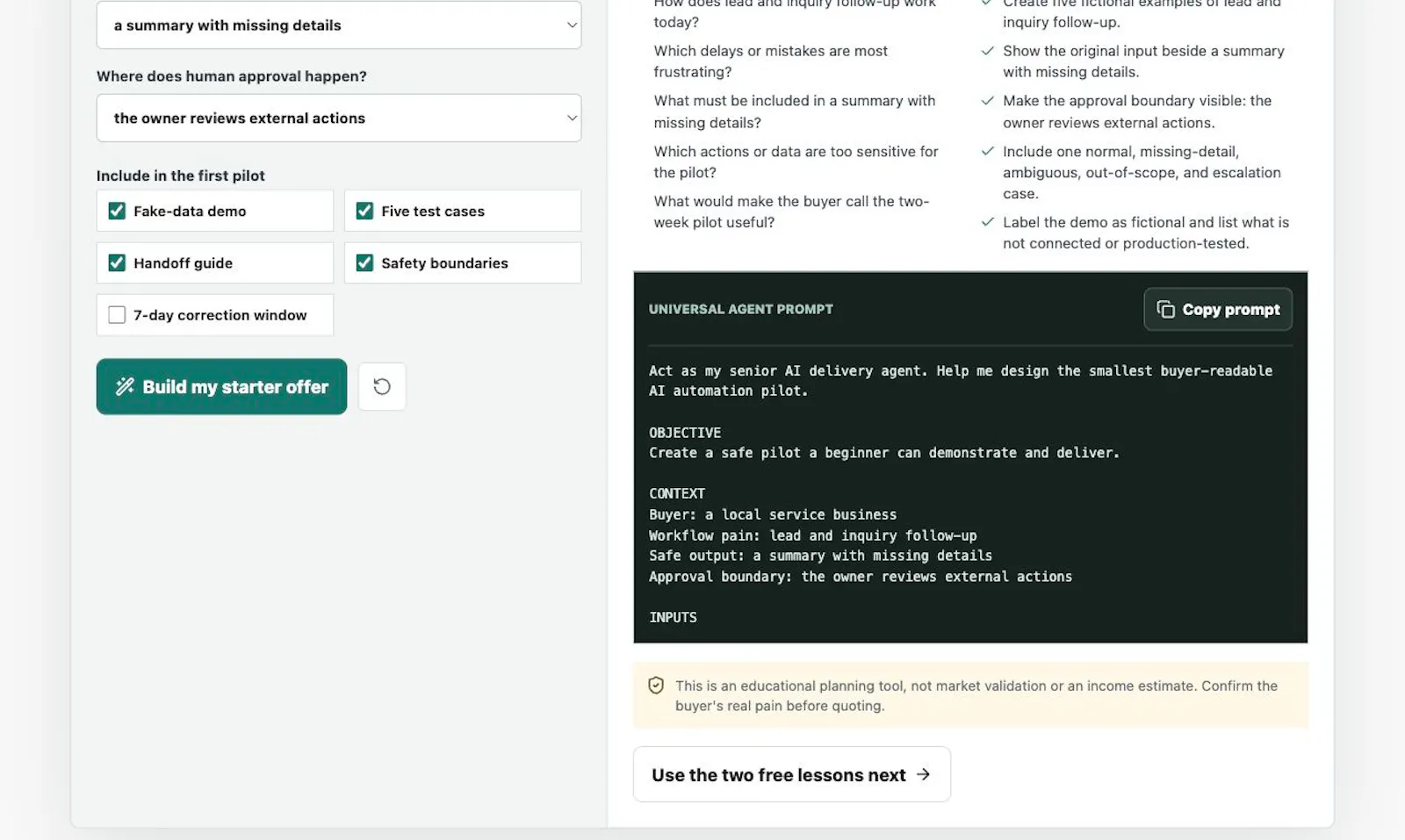This screenshot has width=1405, height=840.
Task: Click 'Safe output: a summary with missing details' line
Action: (820, 556)
